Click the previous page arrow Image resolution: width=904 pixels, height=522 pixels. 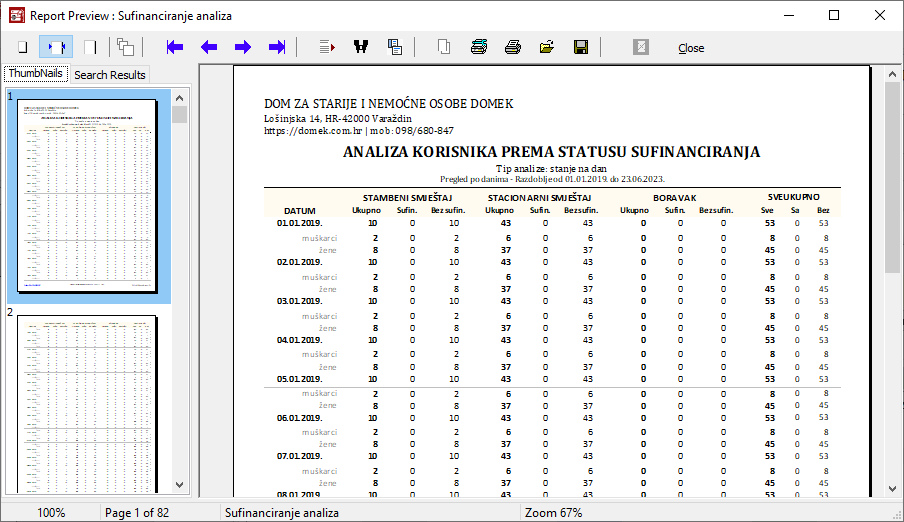pyautogui.click(x=209, y=47)
